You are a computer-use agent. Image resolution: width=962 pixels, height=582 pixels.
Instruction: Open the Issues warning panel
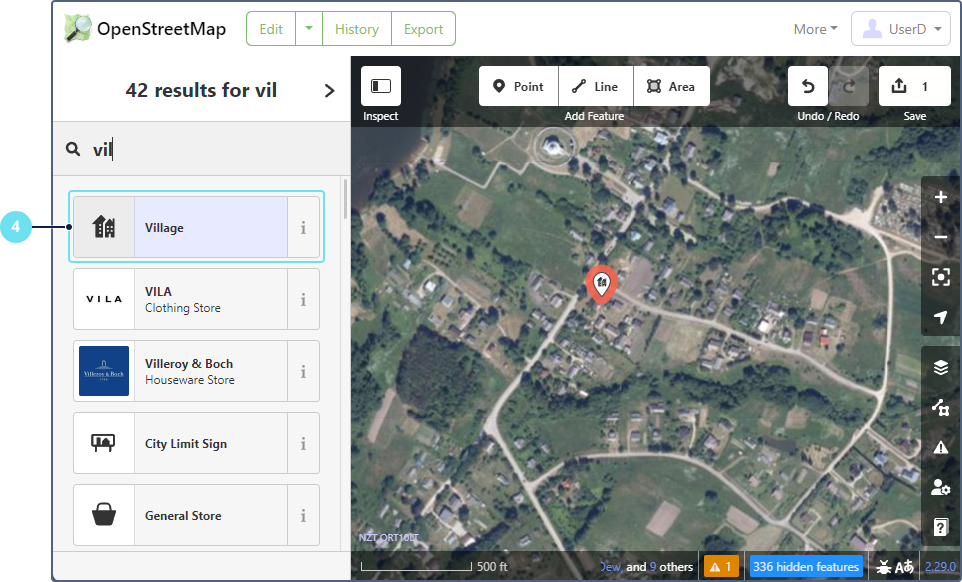940,447
